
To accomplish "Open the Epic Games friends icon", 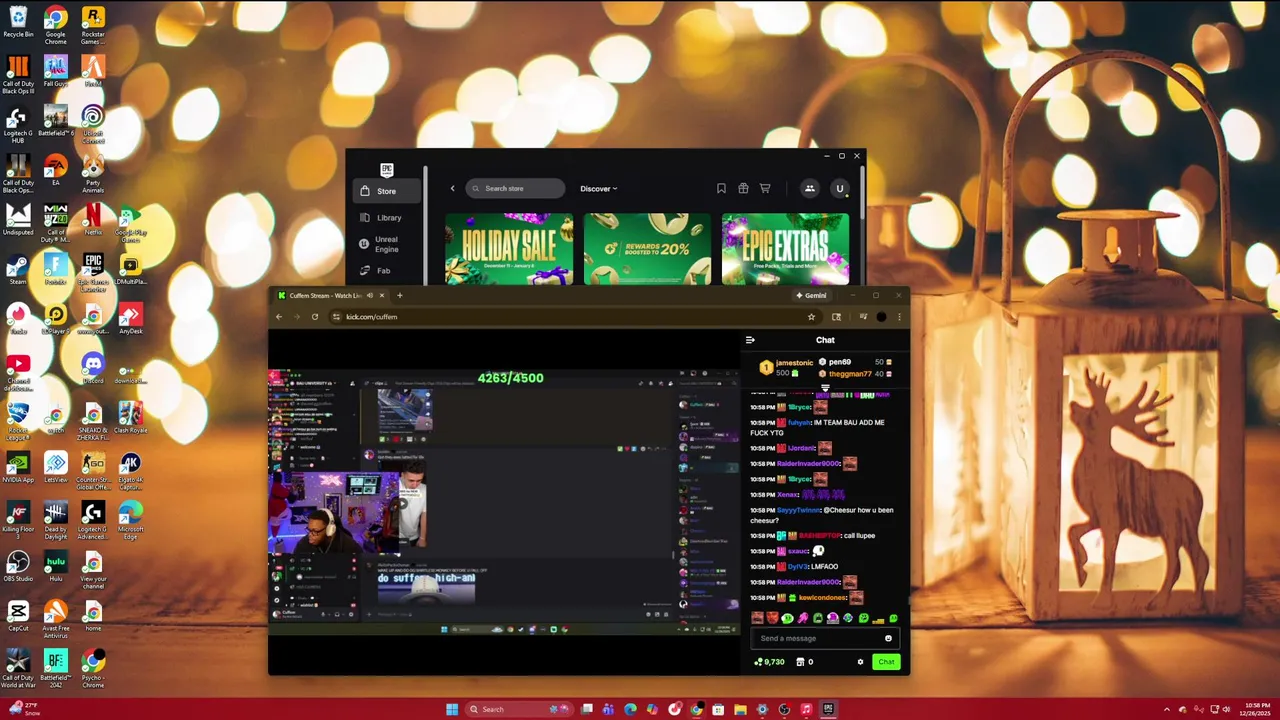I will pyautogui.click(x=810, y=188).
